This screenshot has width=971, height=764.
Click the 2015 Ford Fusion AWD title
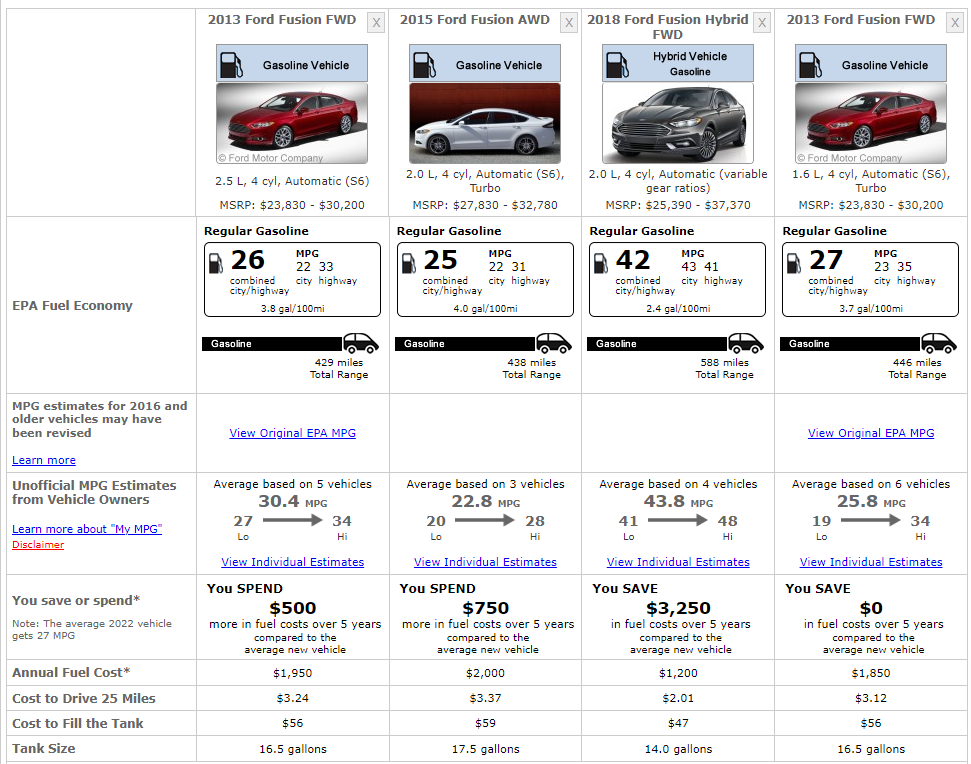(x=474, y=20)
